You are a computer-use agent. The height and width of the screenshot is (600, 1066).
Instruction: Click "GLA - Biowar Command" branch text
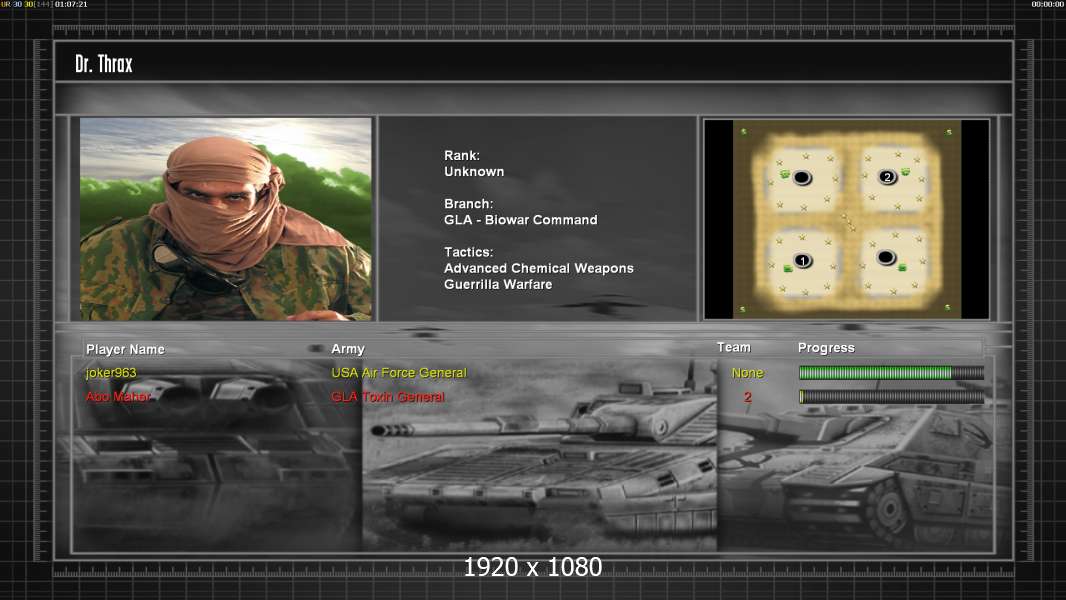pyautogui.click(x=521, y=220)
